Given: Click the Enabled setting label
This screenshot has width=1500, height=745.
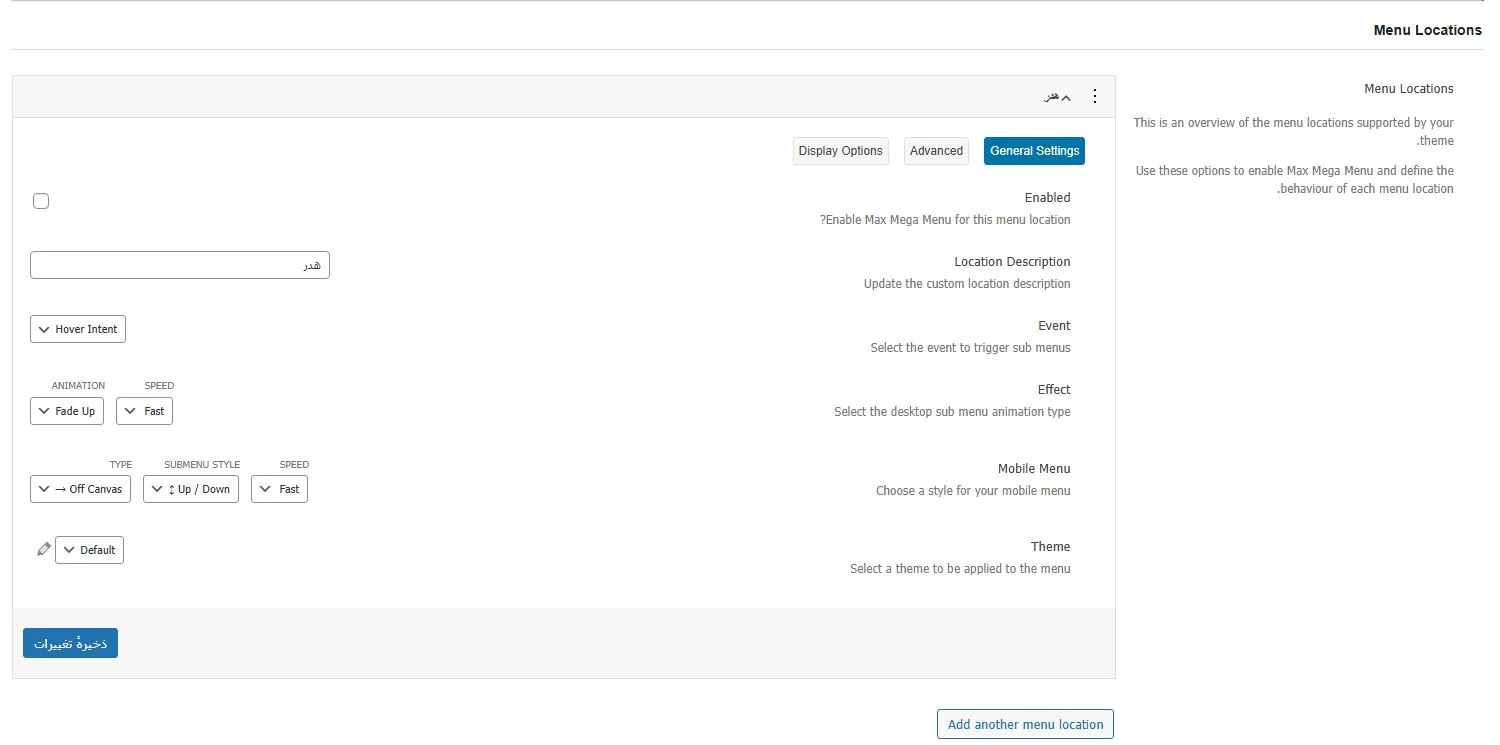Looking at the screenshot, I should [x=1047, y=198].
